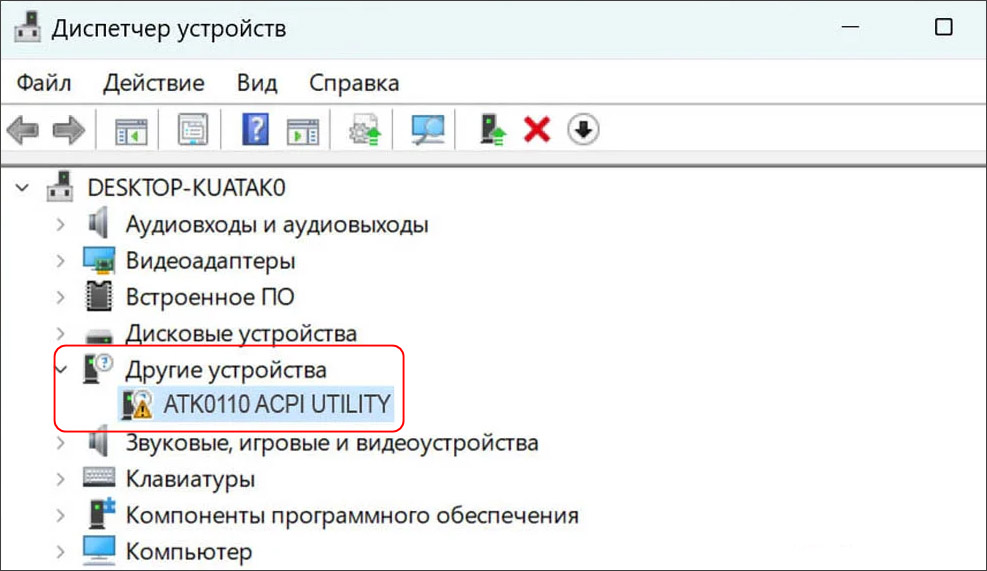Uninstall device with red X icon
The image size is (987, 571).
(x=537, y=130)
